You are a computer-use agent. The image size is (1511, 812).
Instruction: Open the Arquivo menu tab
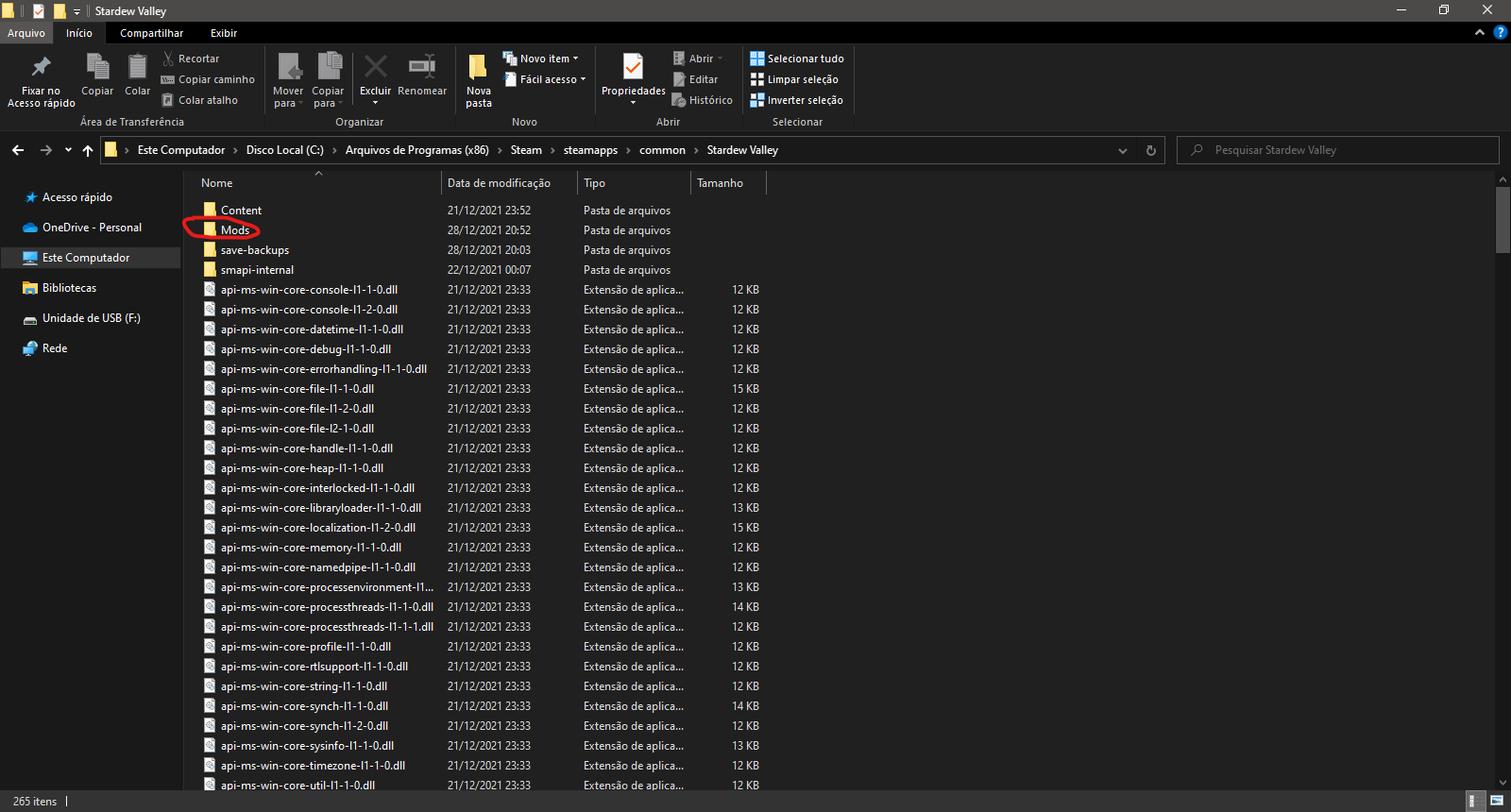coord(26,33)
